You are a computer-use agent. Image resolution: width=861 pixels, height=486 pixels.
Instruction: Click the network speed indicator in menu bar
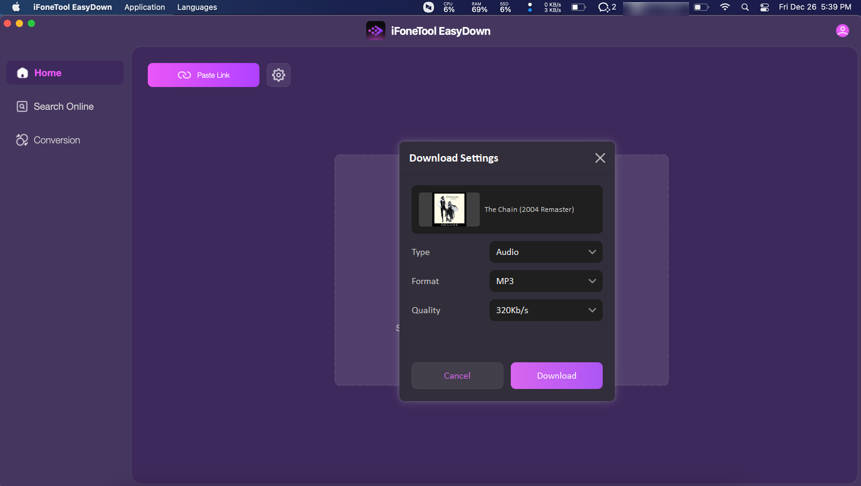tap(552, 7)
